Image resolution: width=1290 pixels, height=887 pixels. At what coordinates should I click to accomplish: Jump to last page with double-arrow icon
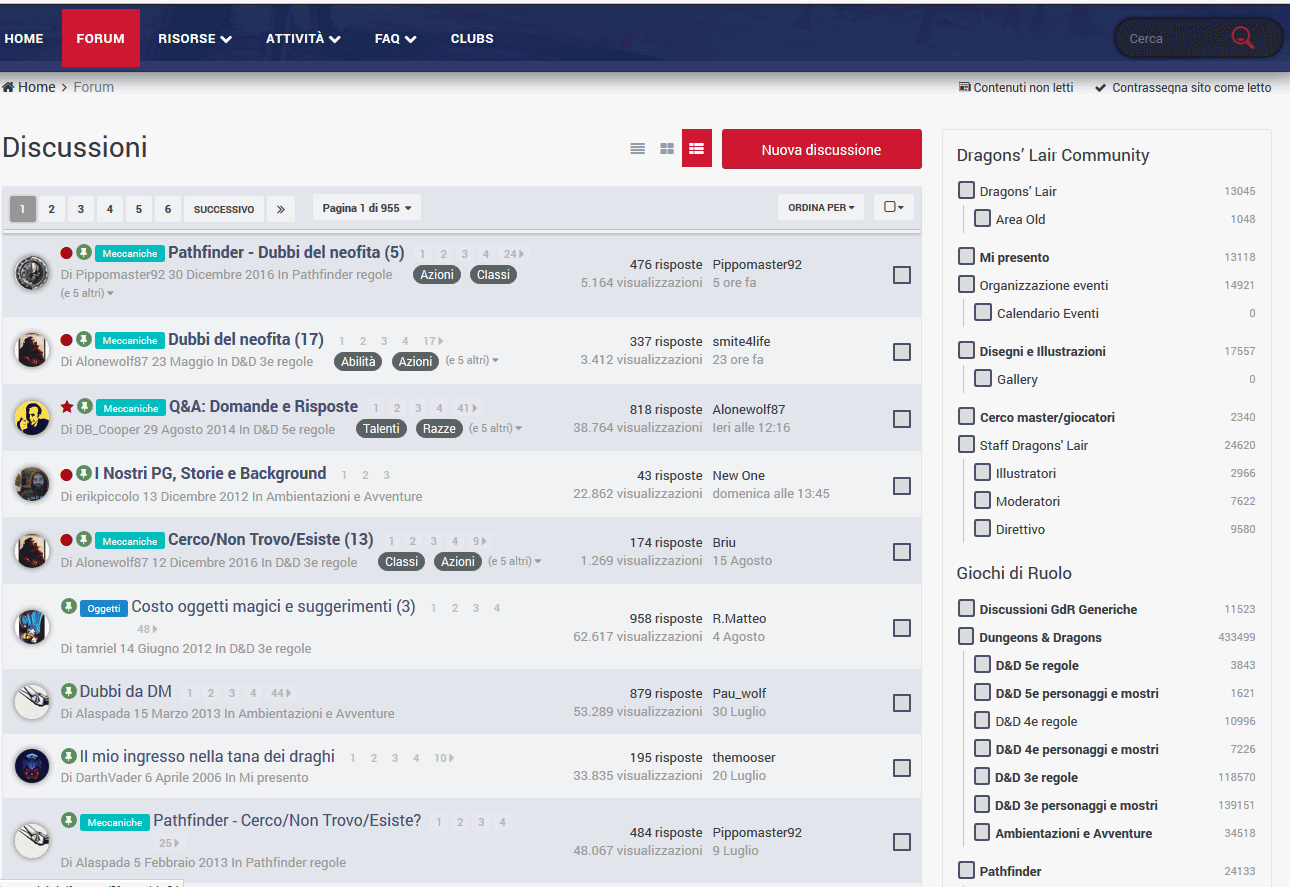point(280,209)
